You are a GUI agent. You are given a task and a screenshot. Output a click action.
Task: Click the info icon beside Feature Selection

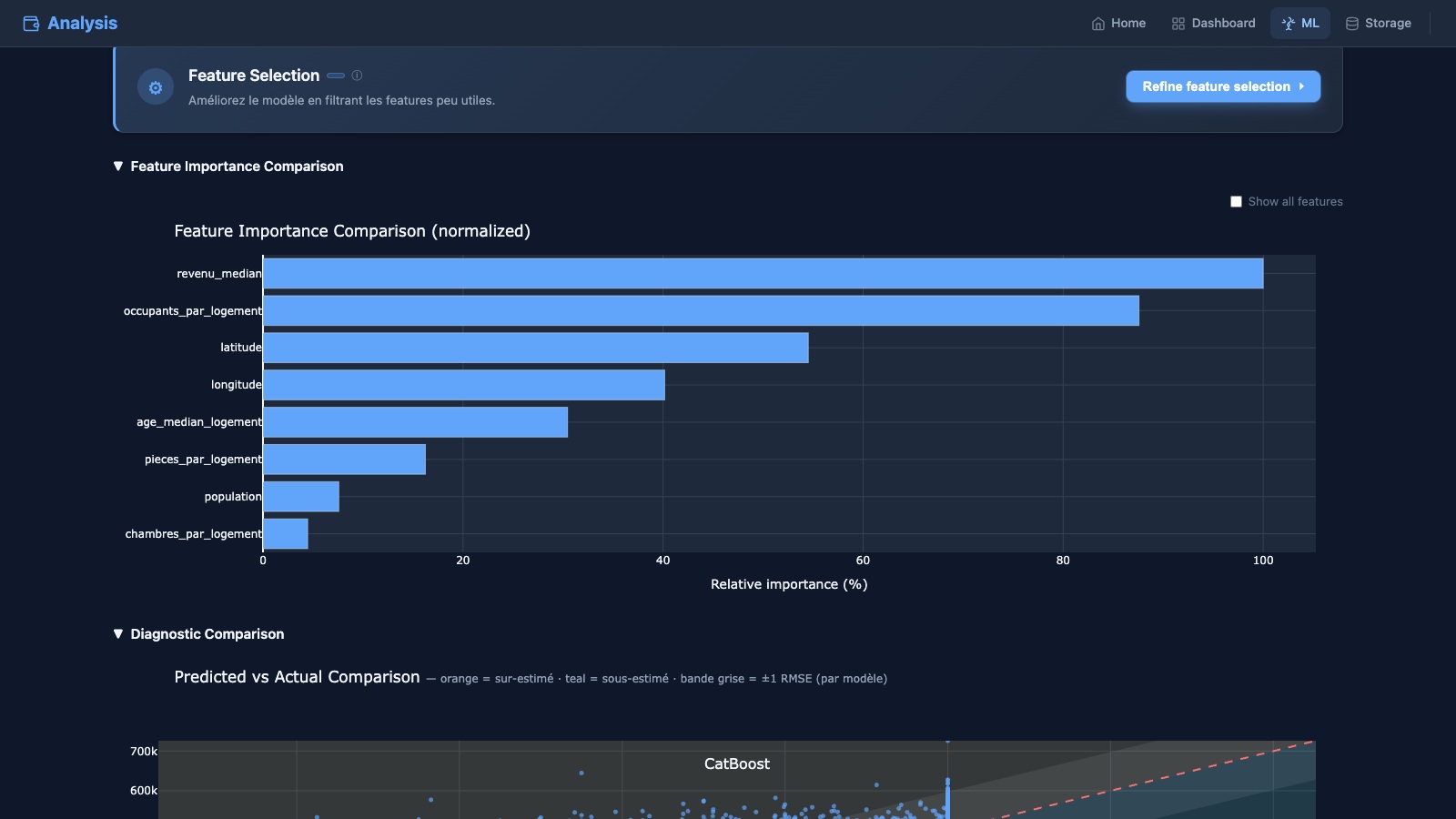click(x=357, y=76)
